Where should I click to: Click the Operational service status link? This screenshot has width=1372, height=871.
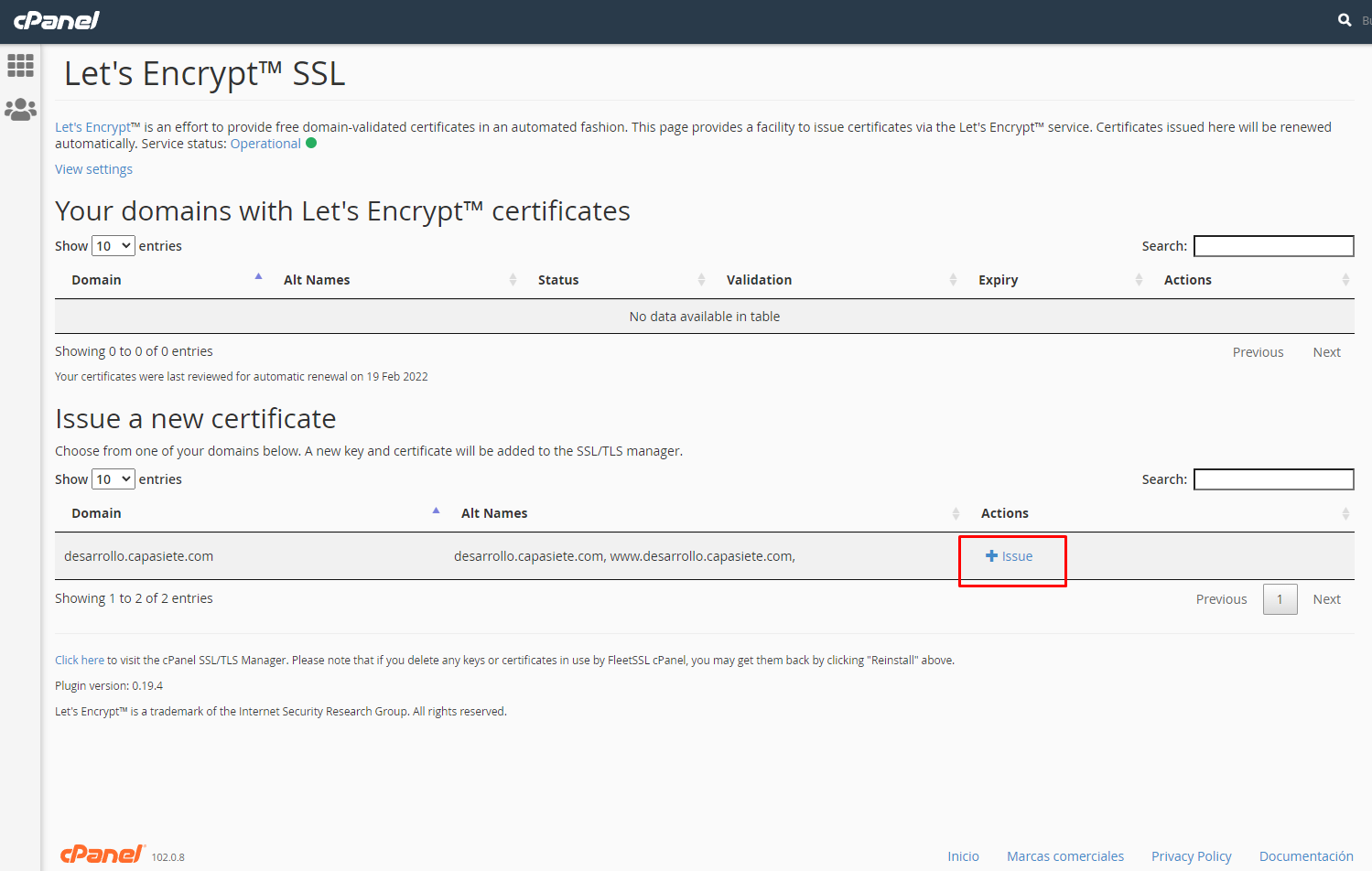pos(265,144)
